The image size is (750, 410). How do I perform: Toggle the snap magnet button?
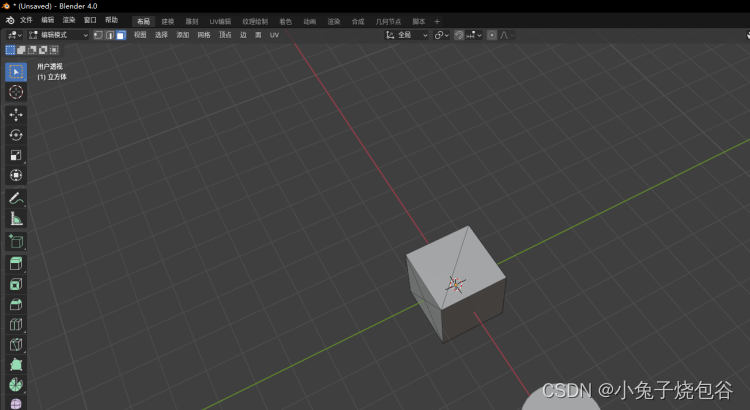[x=459, y=35]
